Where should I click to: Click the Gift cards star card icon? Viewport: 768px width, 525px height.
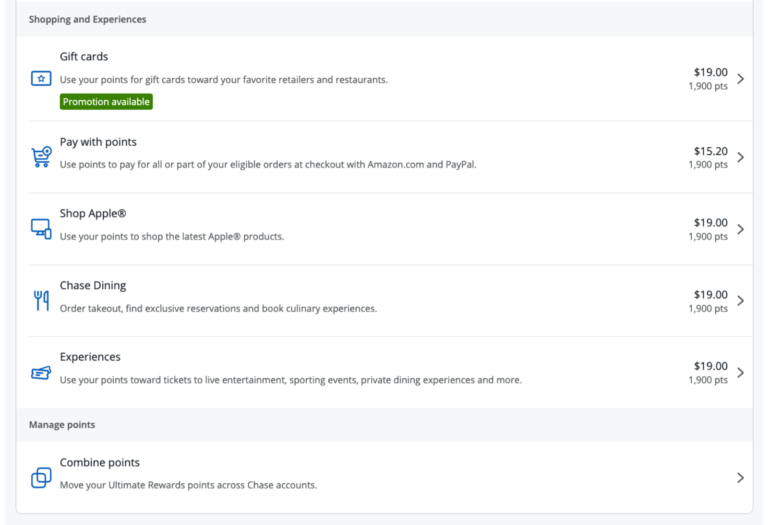click(41, 78)
